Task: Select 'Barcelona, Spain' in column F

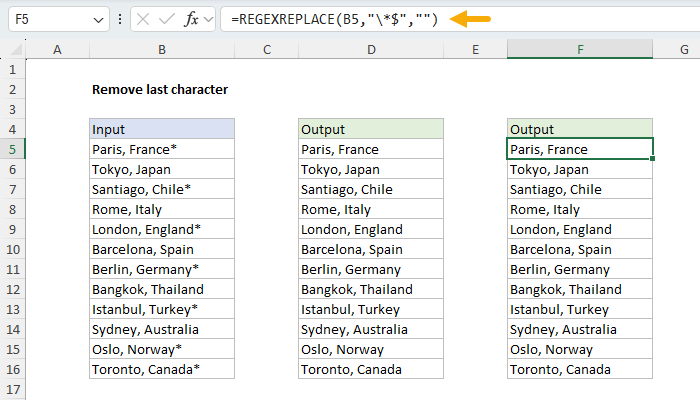Action: pyautogui.click(x=580, y=250)
